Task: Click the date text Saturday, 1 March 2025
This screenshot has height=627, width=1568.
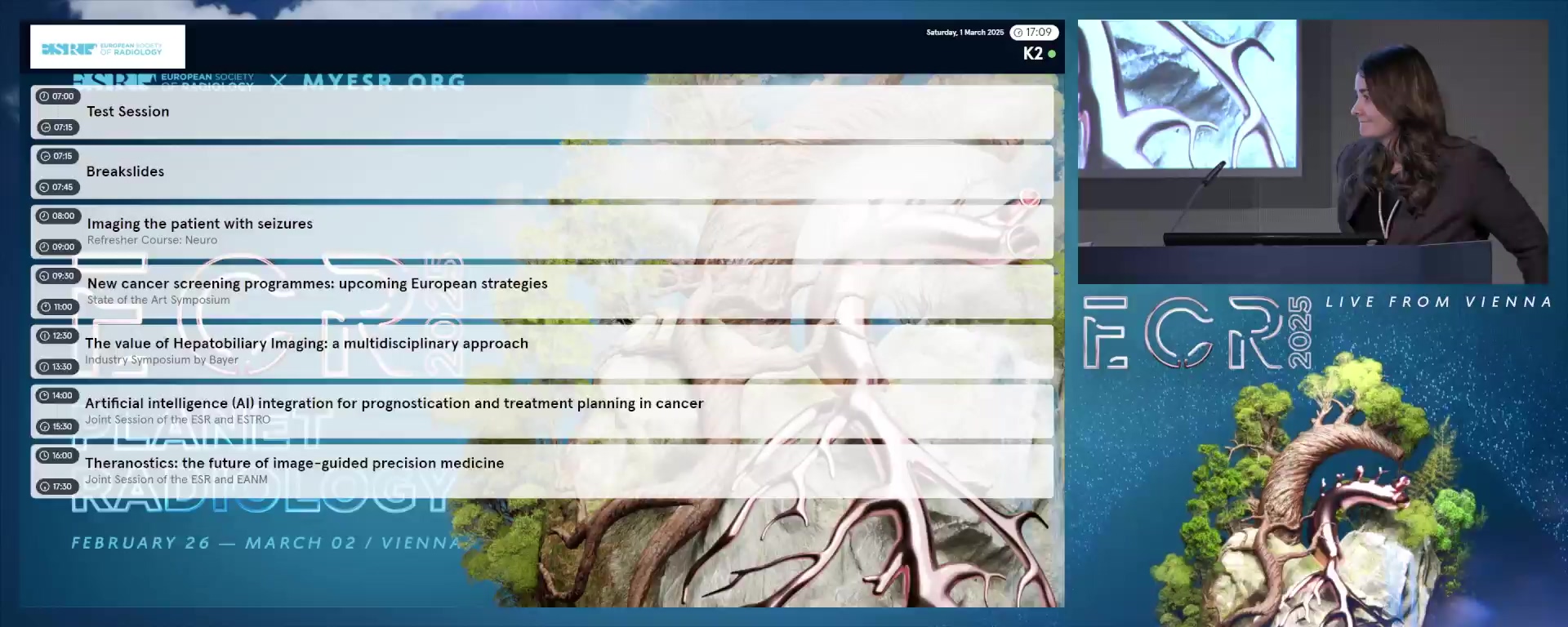Action: pos(964,33)
